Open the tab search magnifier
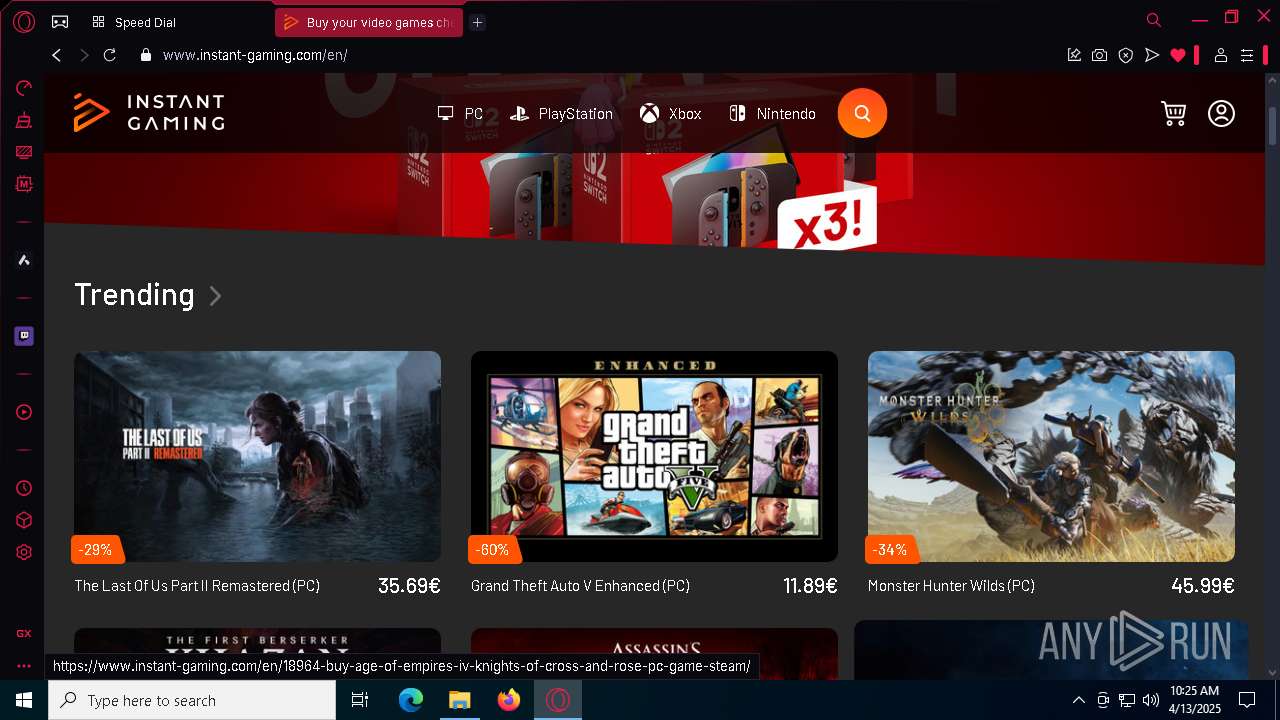1280x720 pixels. [1154, 19]
